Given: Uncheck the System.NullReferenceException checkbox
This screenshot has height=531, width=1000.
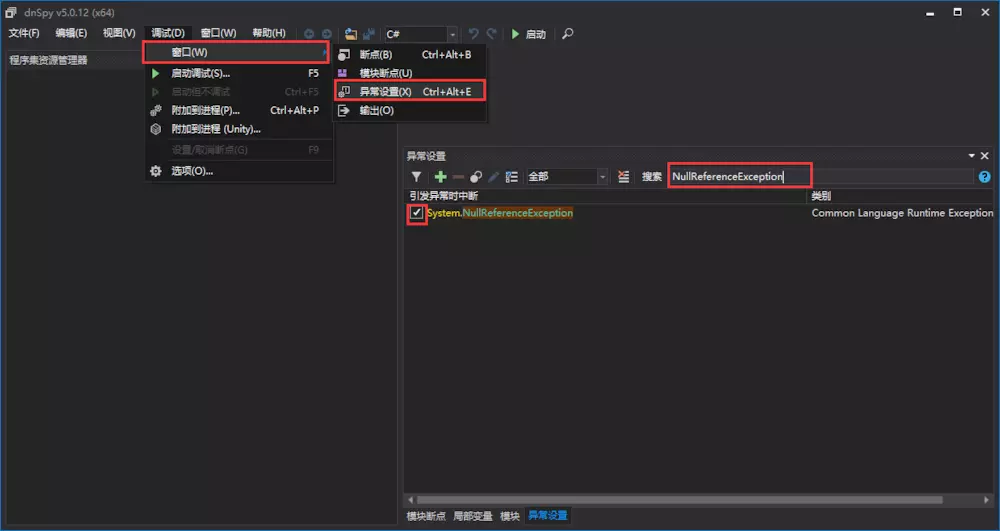Looking at the screenshot, I should tap(416, 213).
